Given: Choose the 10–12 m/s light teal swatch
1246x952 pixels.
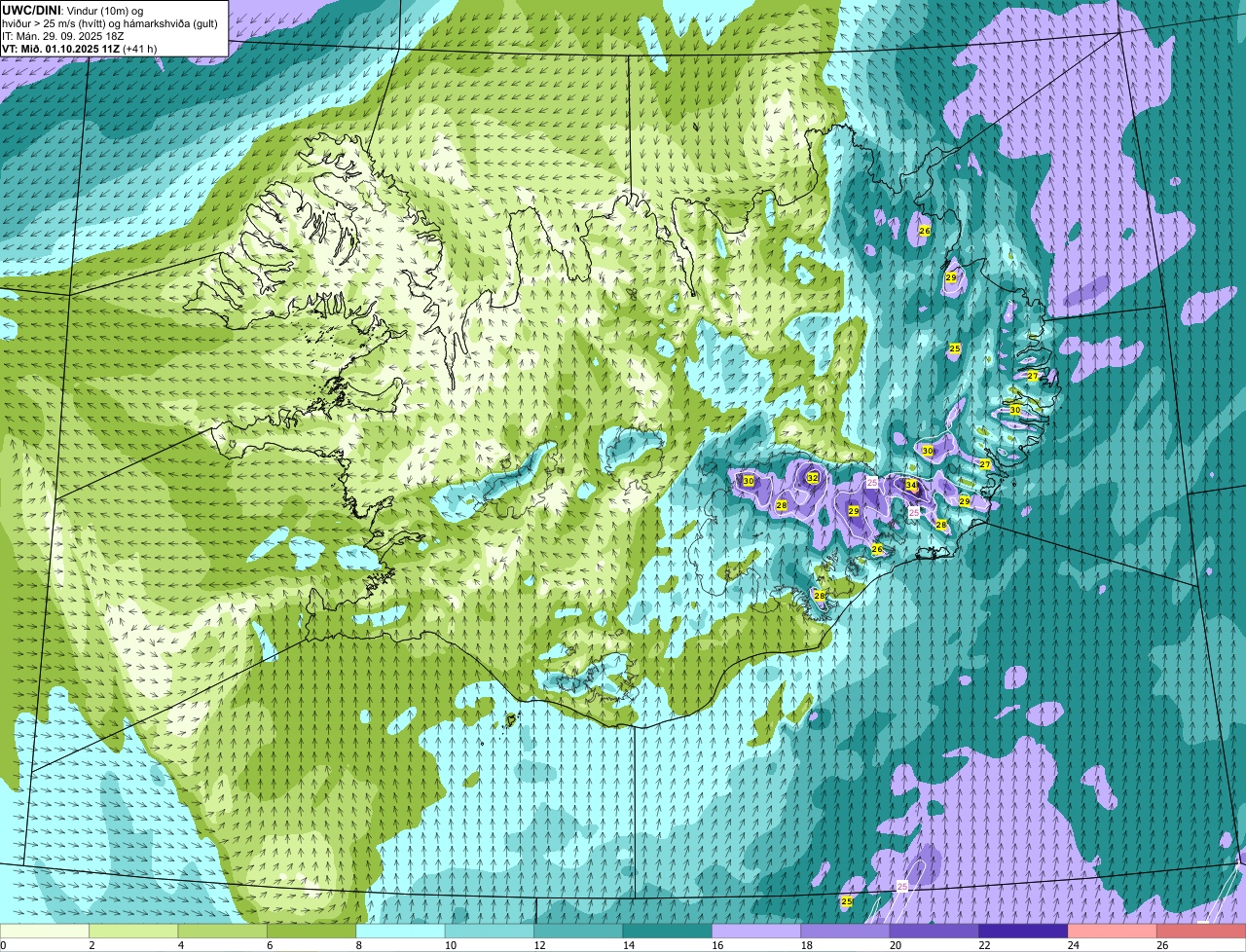Looking at the screenshot, I should (490, 932).
